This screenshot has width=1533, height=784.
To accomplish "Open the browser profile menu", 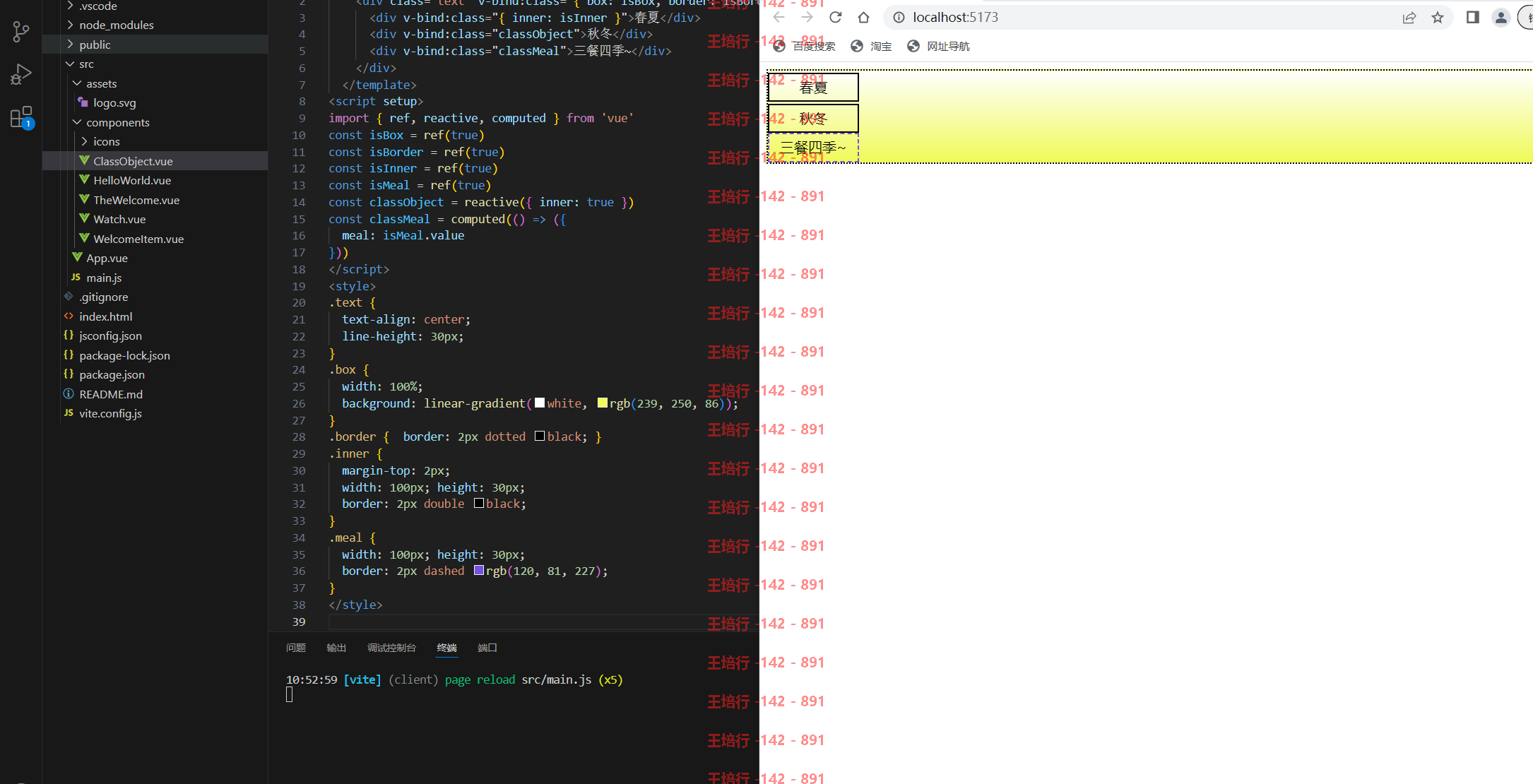I will (1501, 18).
